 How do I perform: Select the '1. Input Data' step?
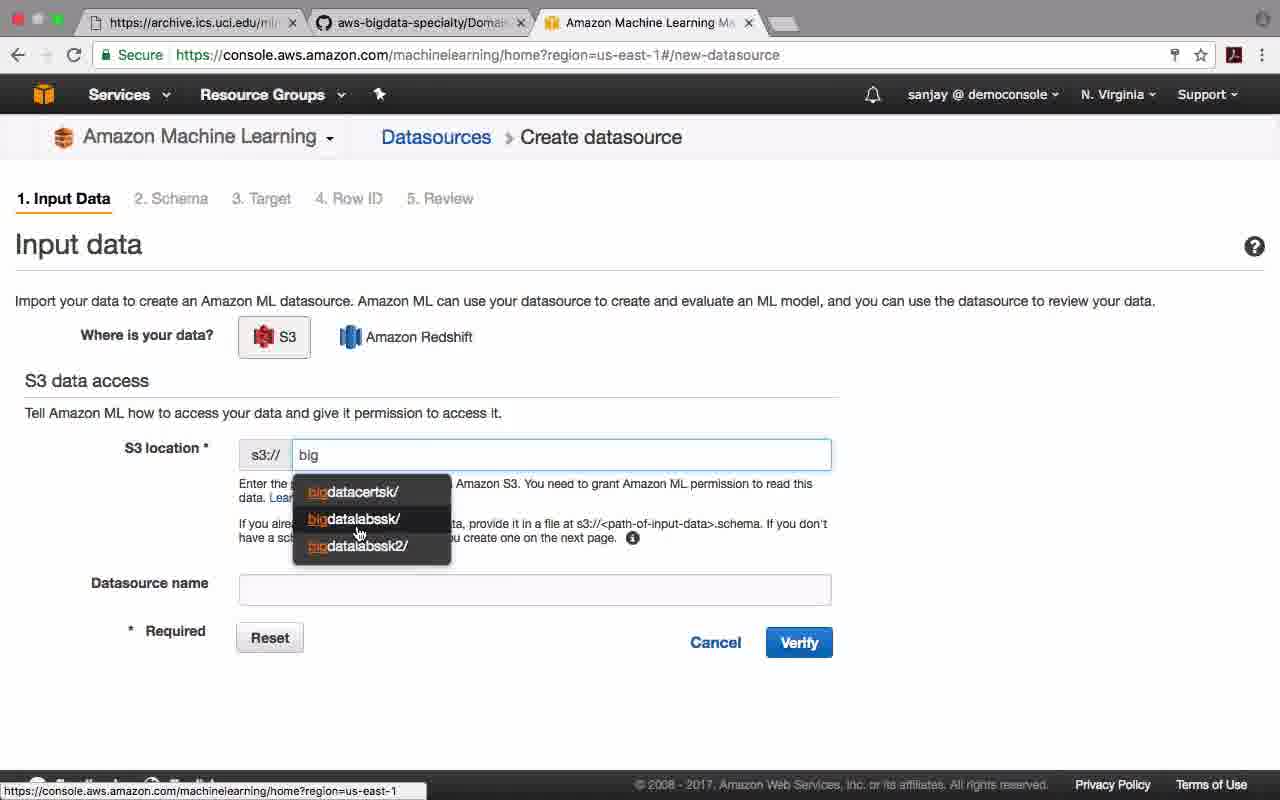point(64,198)
